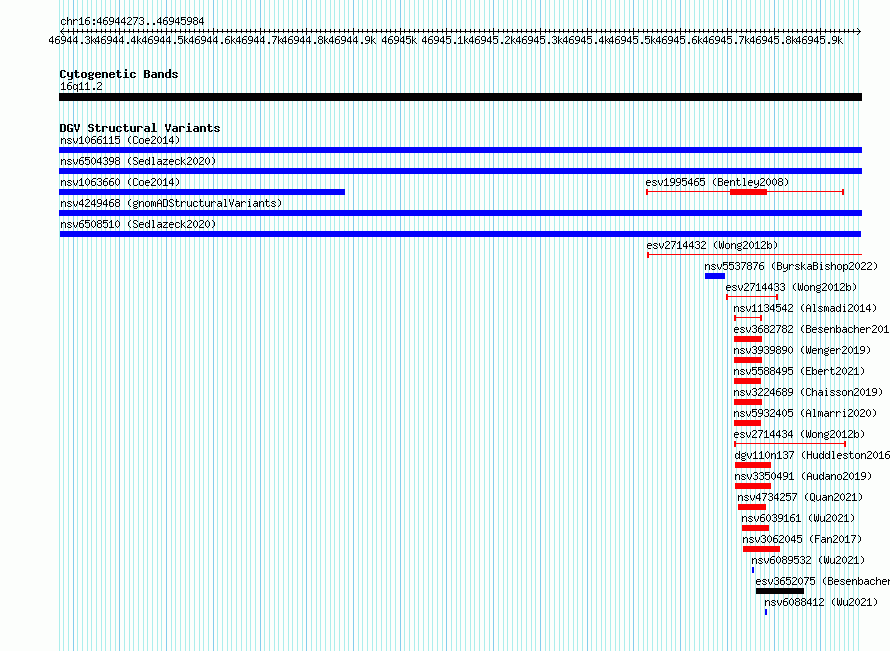Viewport: 890px width, 651px height.
Task: Open esv1995465 (Bentley2008) variant
Action: 717,182
